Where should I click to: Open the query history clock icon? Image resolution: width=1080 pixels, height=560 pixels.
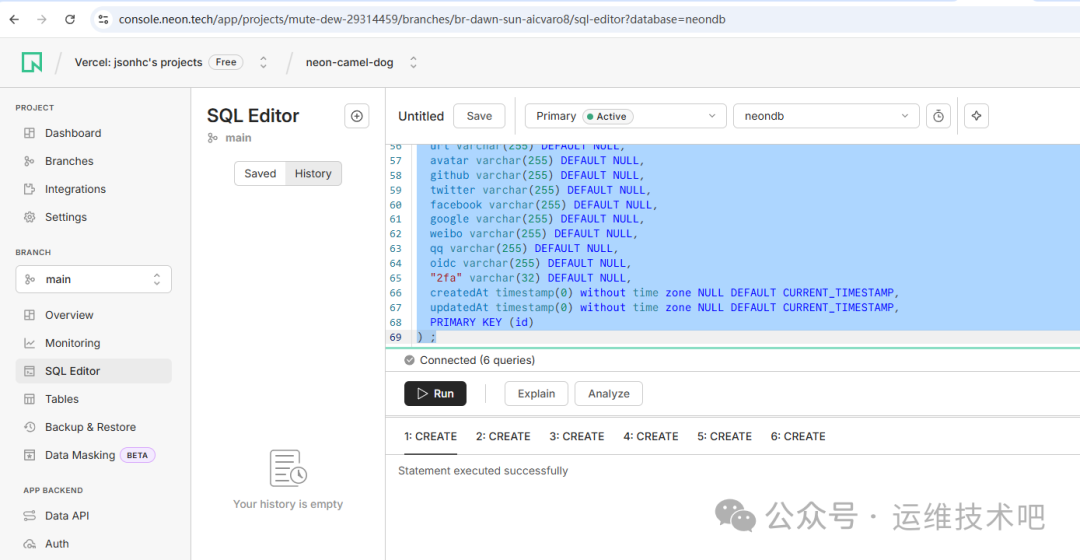click(x=938, y=116)
